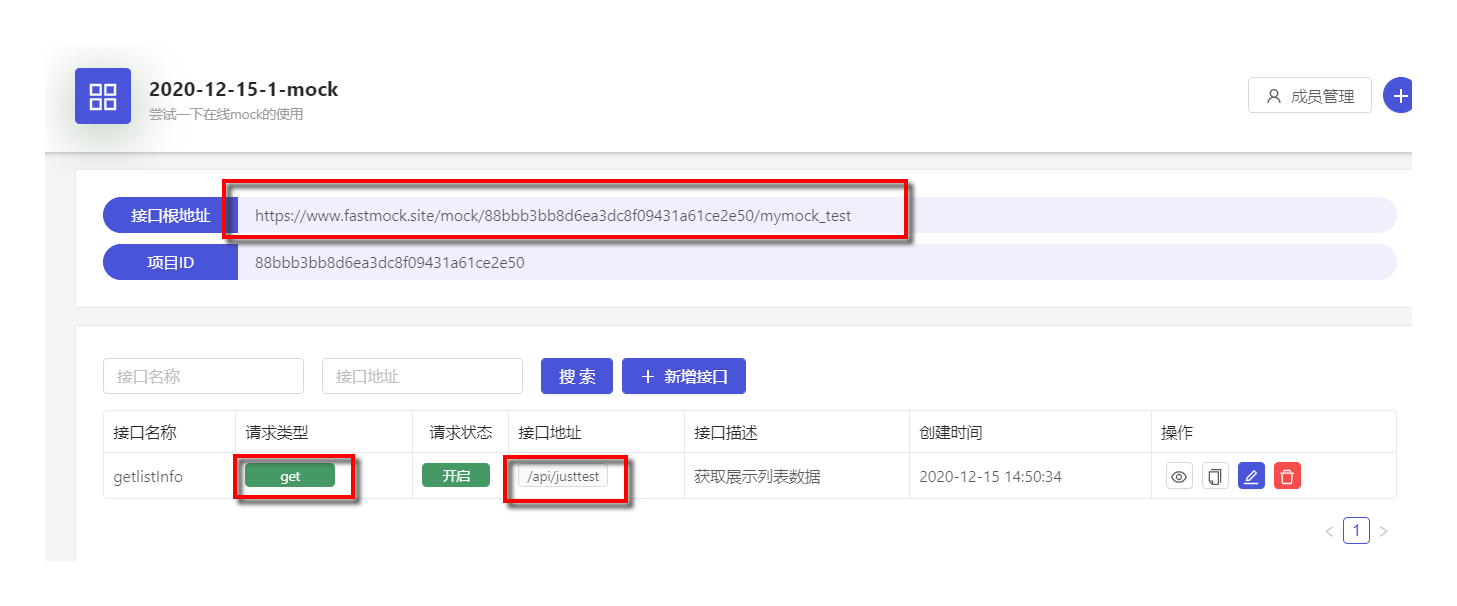Viewport: 1457px width, 606px height.
Task: Edit getlistInfo using the blue pencil icon
Action: [x=1251, y=476]
